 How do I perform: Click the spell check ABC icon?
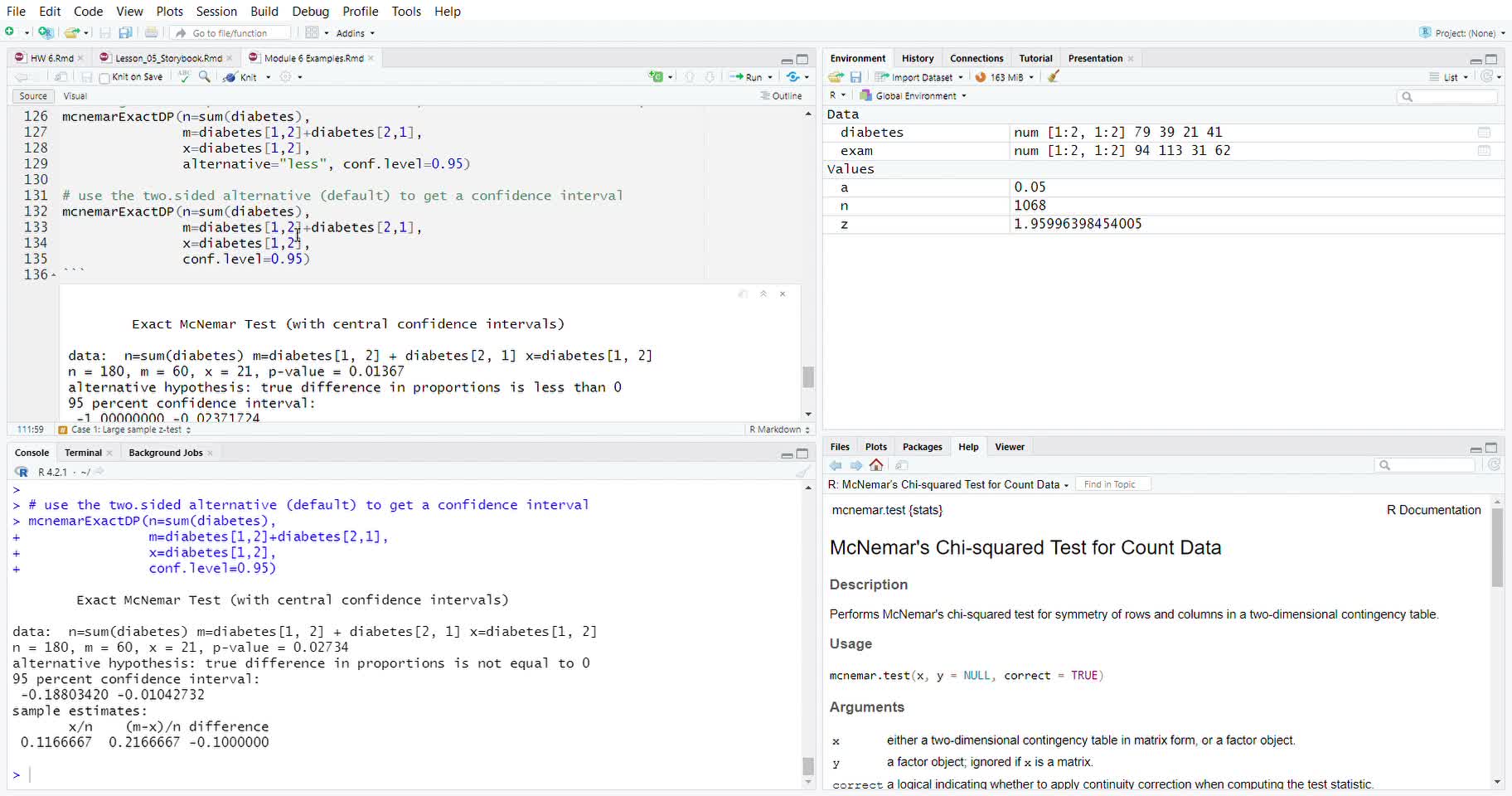click(x=184, y=76)
